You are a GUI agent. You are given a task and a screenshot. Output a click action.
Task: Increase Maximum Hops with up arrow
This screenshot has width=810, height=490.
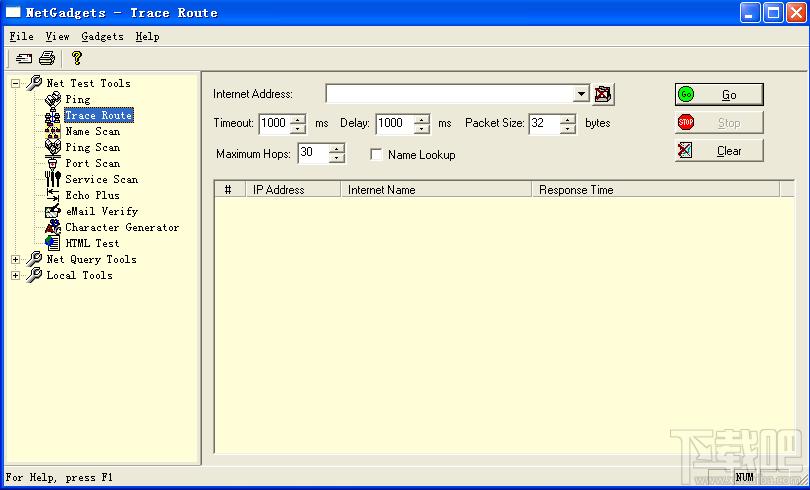tap(337, 149)
